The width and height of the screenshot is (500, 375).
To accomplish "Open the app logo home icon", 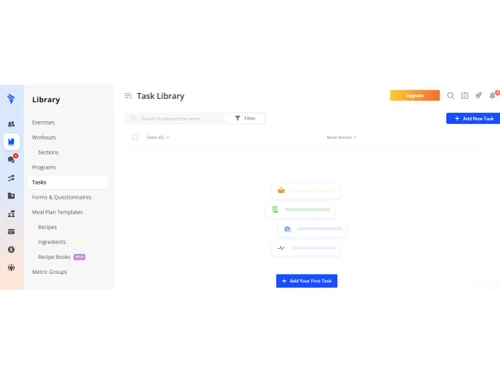I will point(11,99).
